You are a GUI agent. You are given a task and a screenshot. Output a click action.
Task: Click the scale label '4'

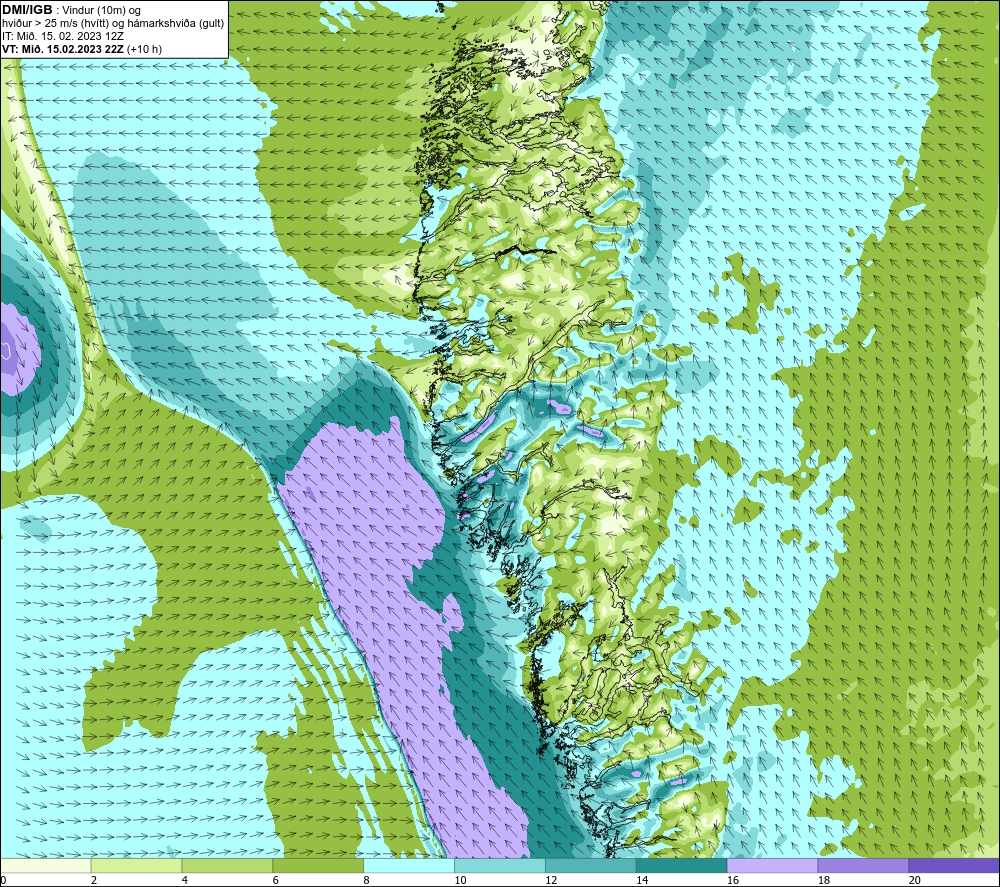184,880
